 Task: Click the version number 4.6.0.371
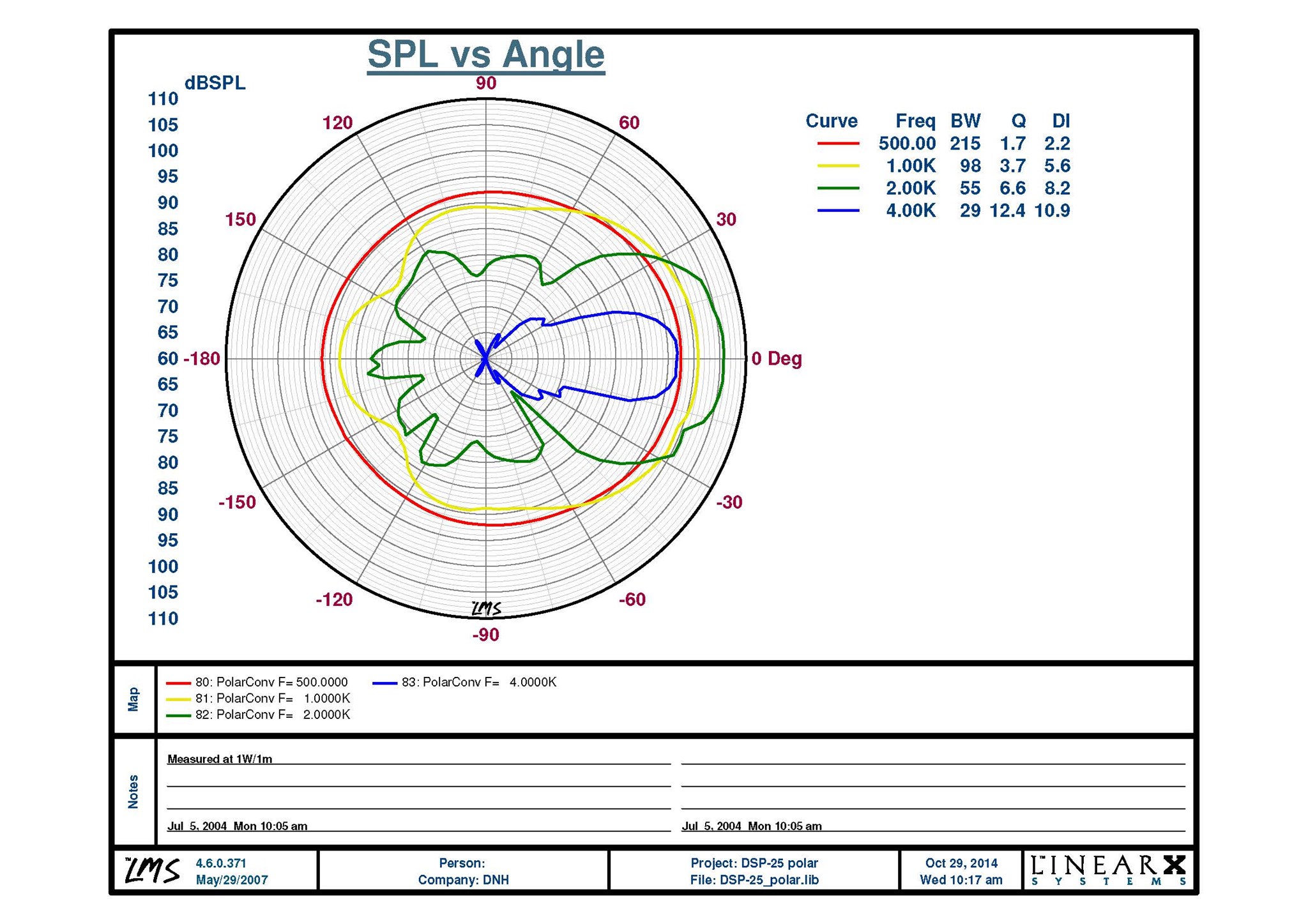(221, 863)
